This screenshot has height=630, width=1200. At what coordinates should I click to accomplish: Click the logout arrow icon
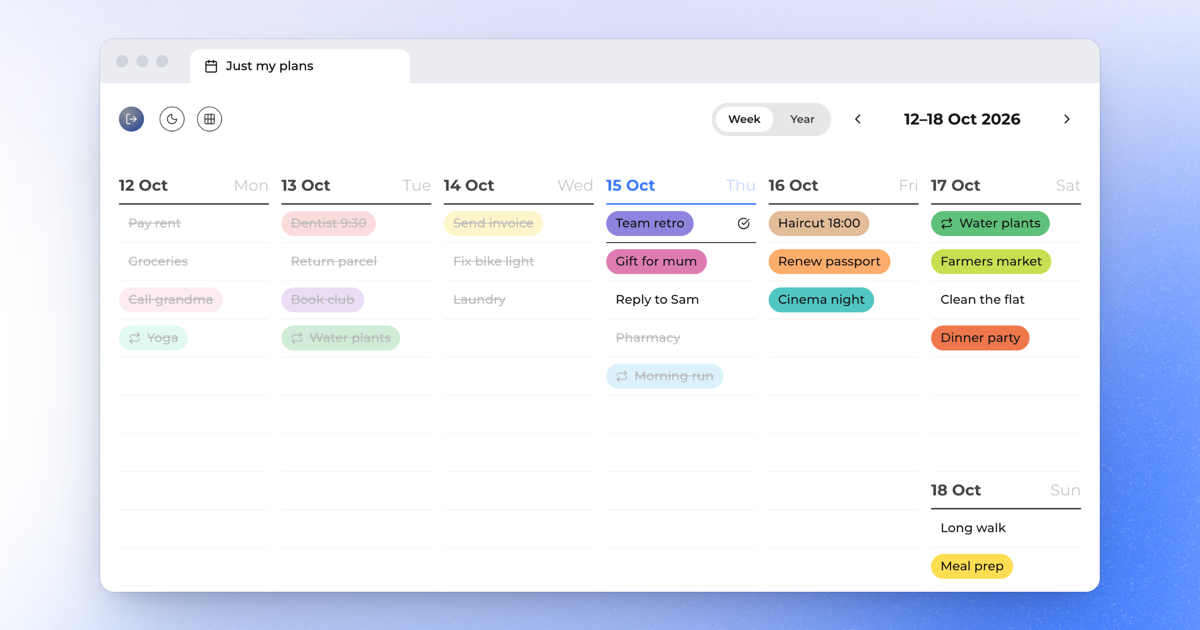pos(131,119)
